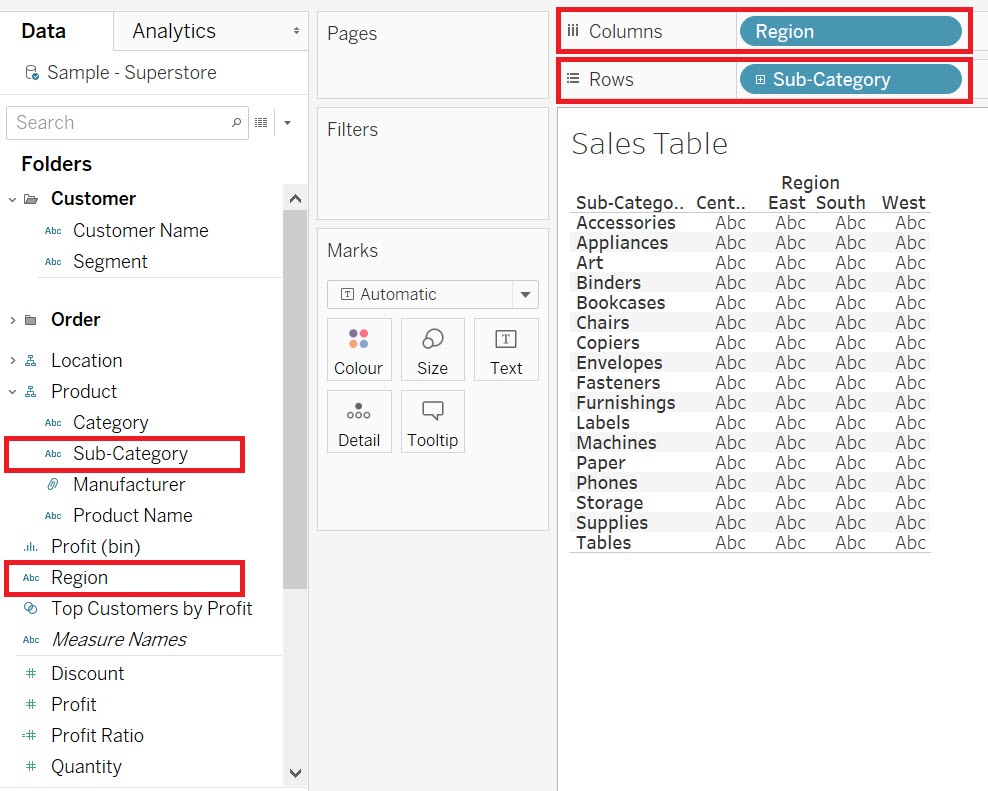Select the Top Customers by Profit set

(x=151, y=608)
